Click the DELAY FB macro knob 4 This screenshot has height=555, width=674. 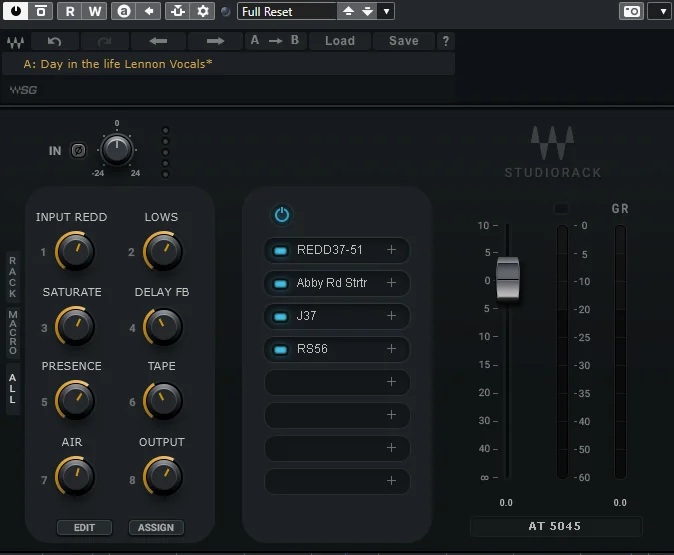163,326
